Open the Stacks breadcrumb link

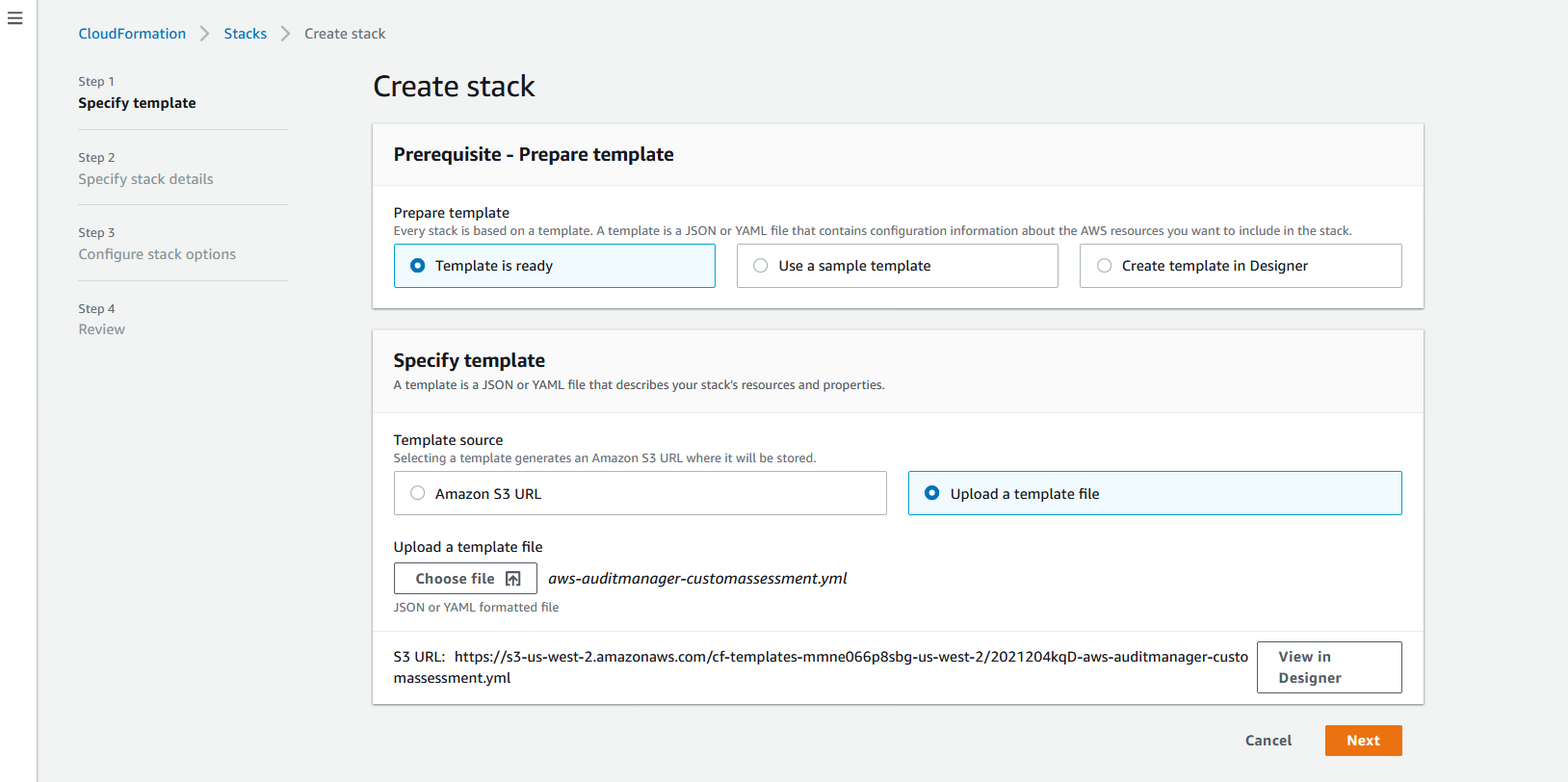coord(246,34)
